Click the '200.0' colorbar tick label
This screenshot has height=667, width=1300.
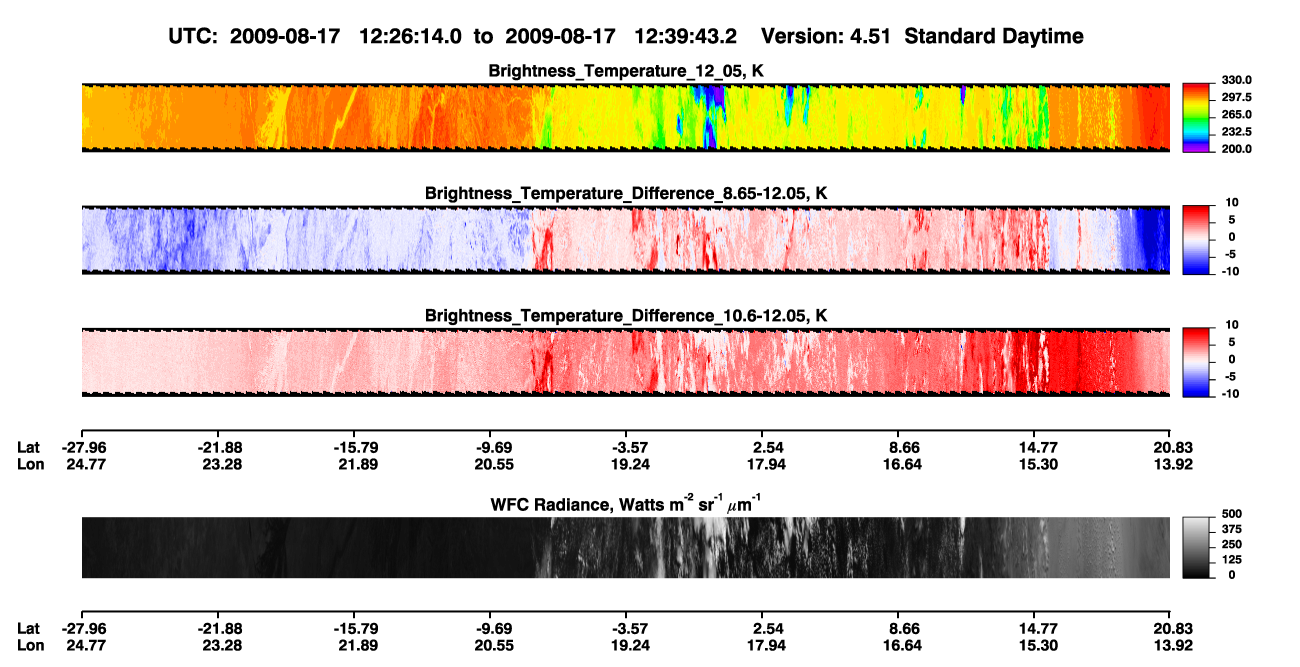(x=1239, y=149)
